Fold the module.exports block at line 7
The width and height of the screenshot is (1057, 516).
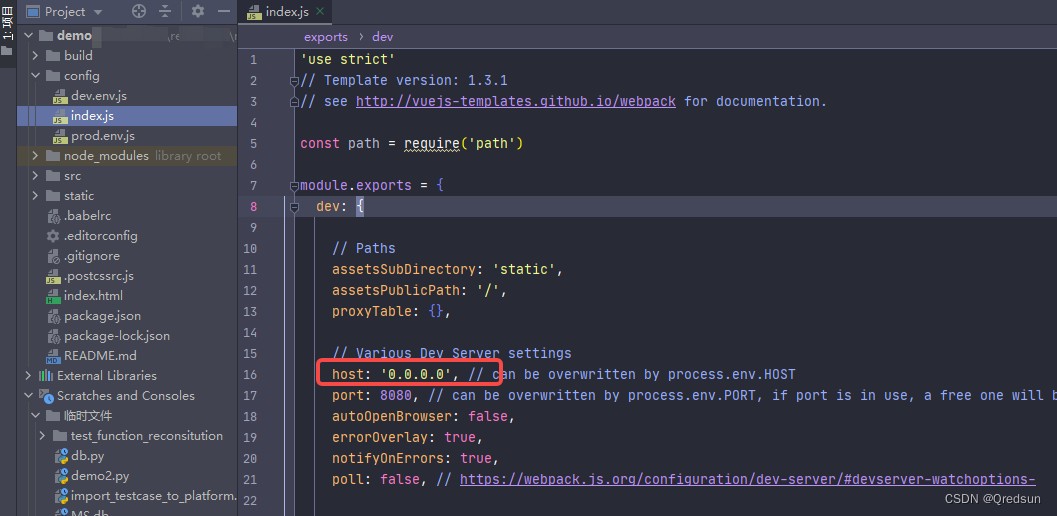pyautogui.click(x=294, y=185)
